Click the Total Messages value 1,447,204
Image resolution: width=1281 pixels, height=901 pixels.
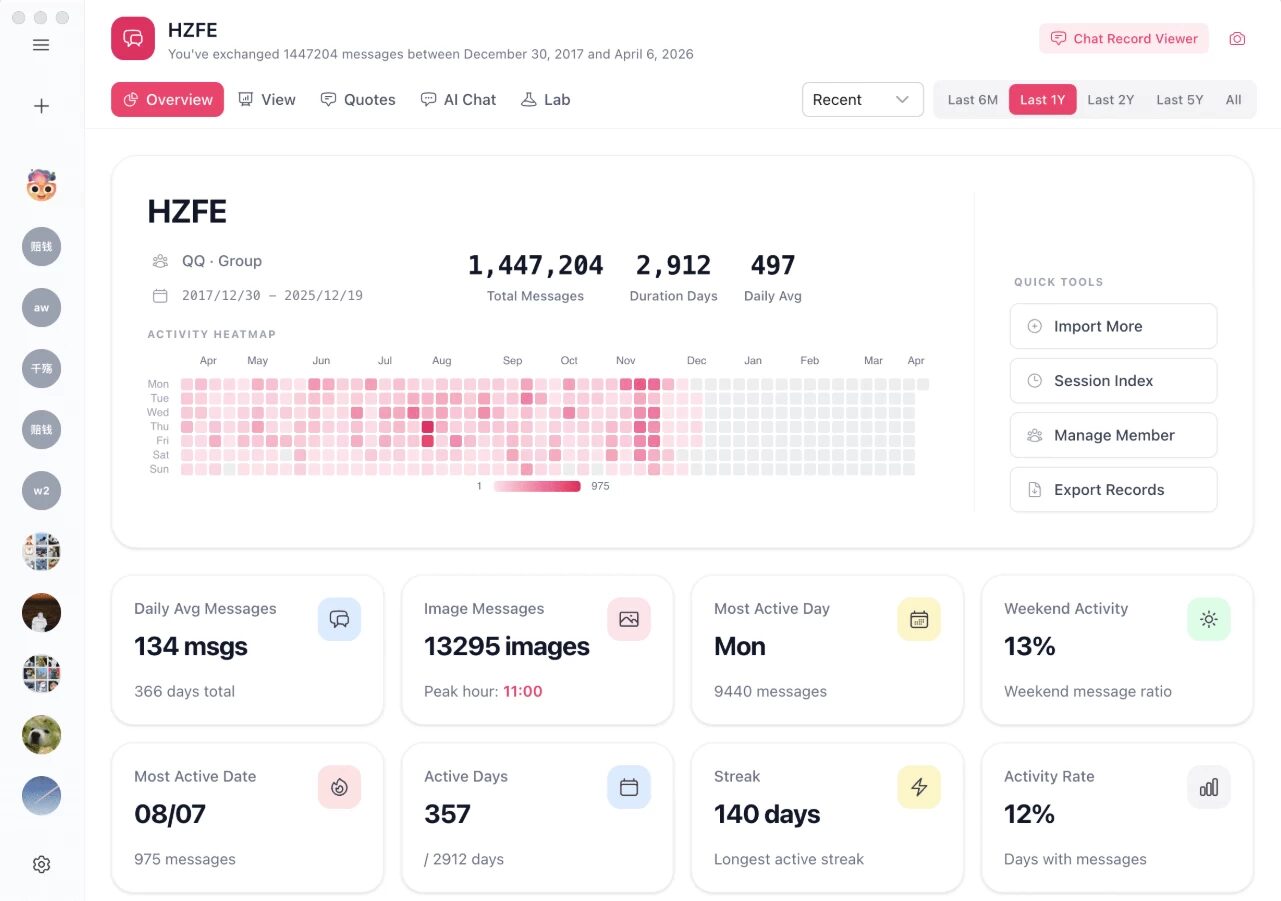(x=535, y=265)
